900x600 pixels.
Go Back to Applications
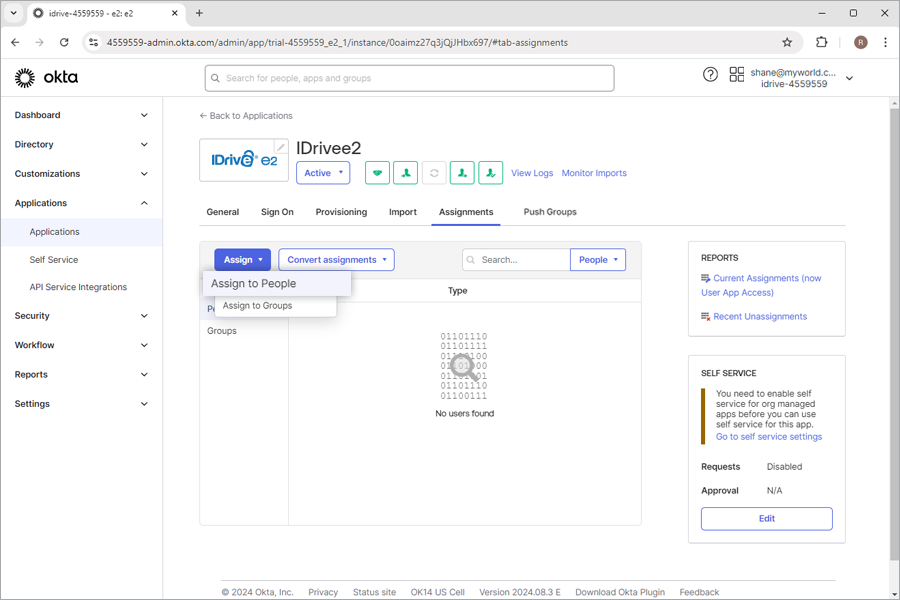246,115
